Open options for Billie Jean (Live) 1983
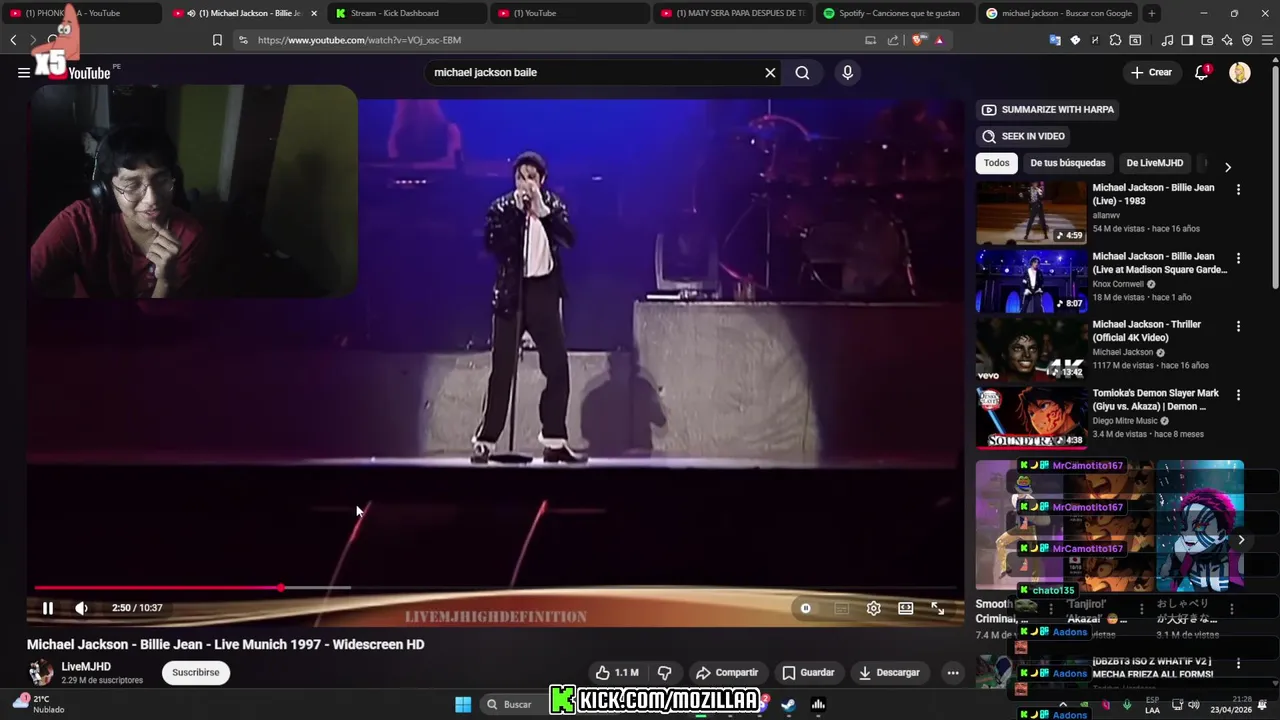This screenshot has height=720, width=1280. click(1238, 190)
